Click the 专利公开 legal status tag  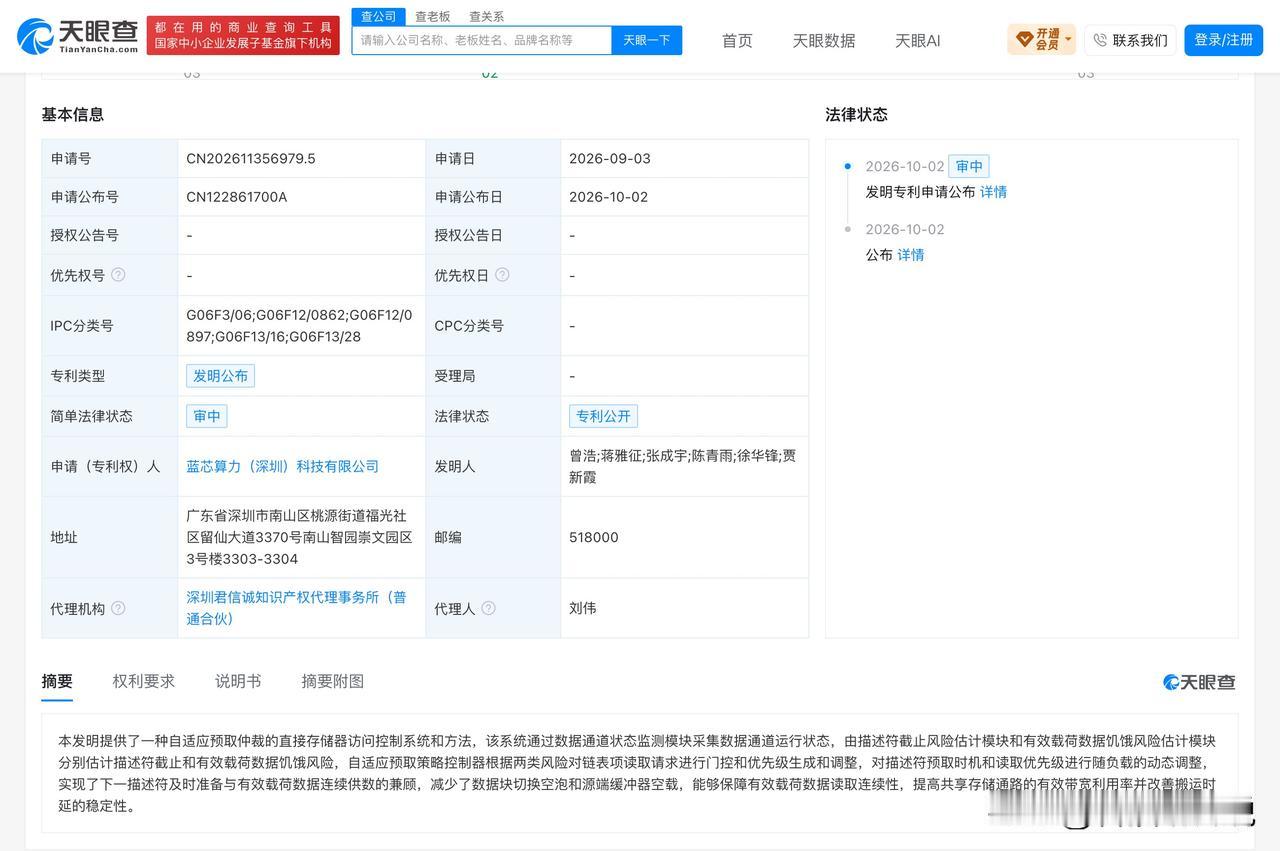point(603,416)
